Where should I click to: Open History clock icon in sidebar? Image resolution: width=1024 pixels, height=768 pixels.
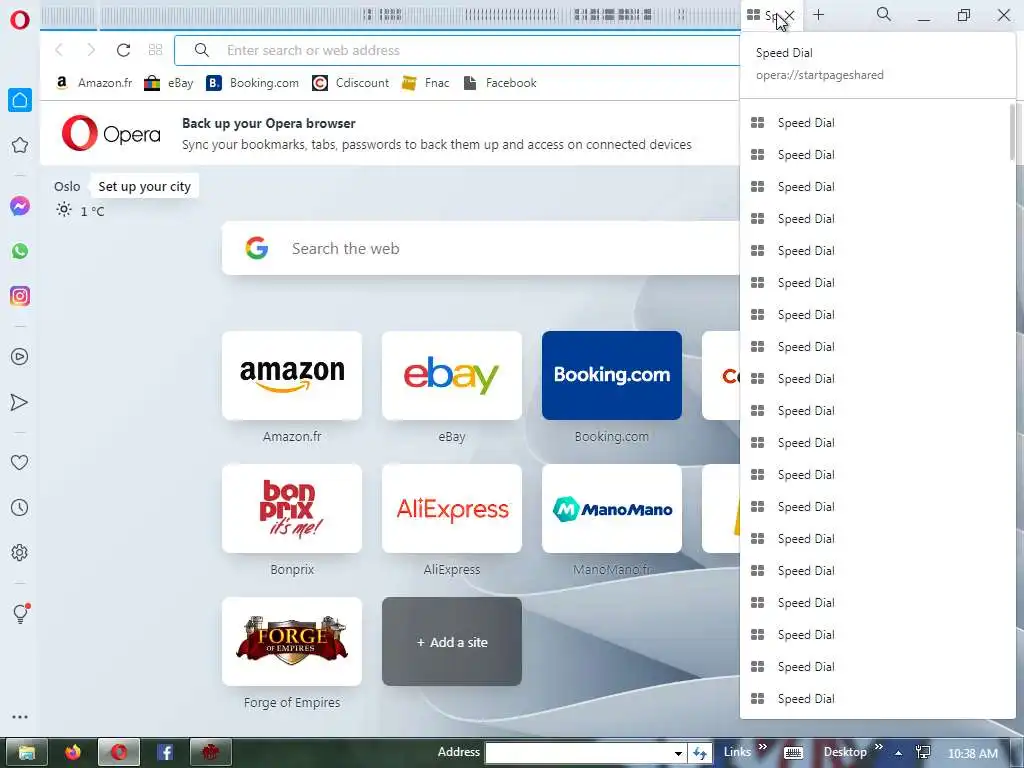(x=20, y=507)
